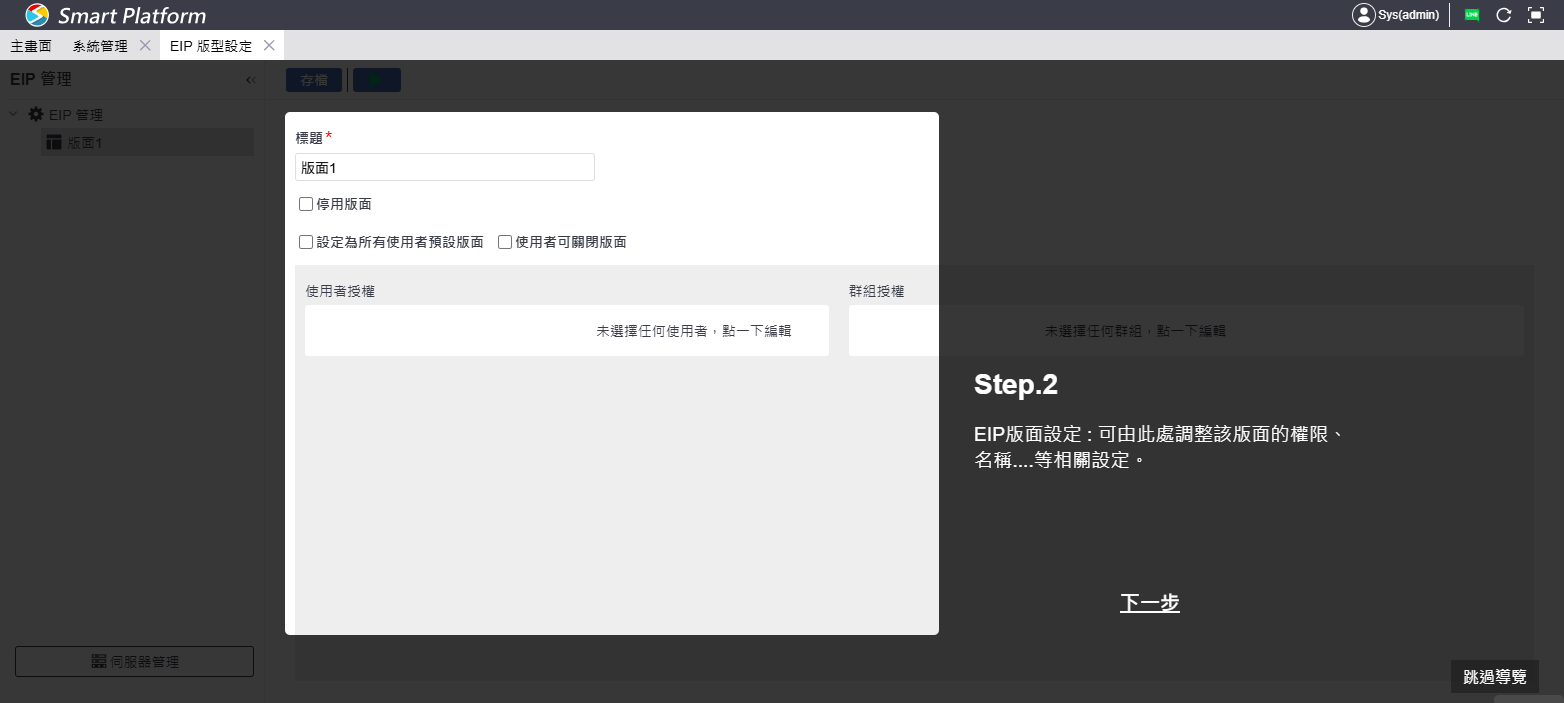The width and height of the screenshot is (1564, 703).
Task: Click the refresh icon in header
Action: coord(1503,15)
